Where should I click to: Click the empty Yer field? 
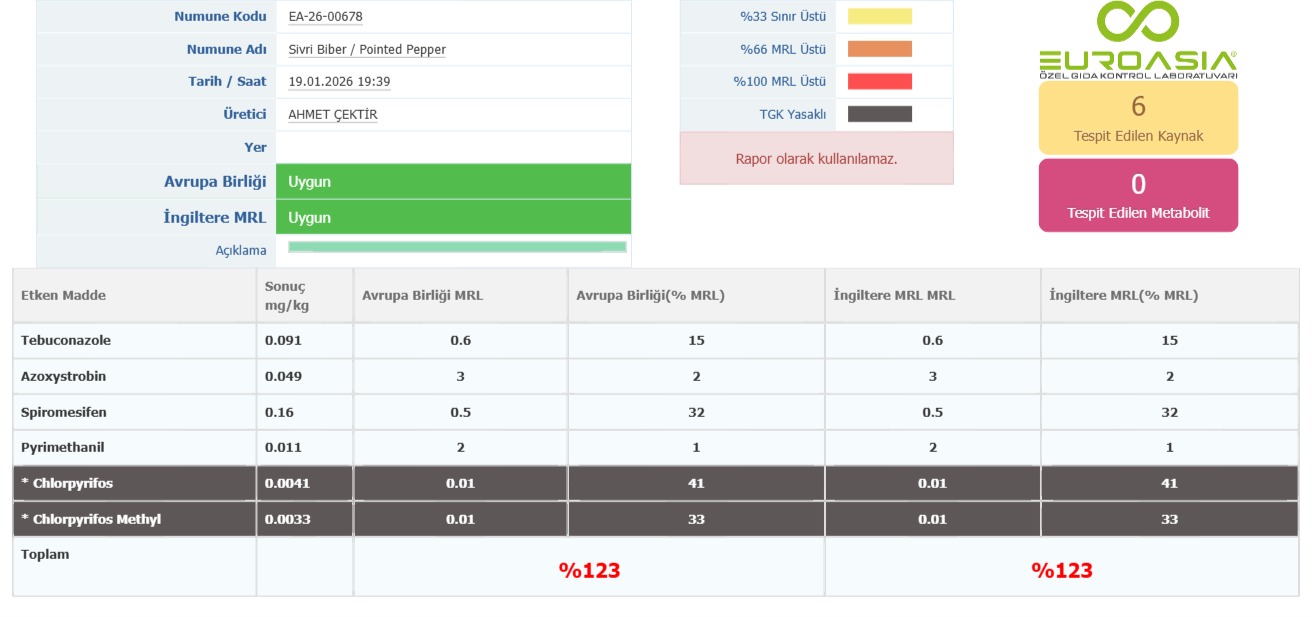pyautogui.click(x=452, y=147)
